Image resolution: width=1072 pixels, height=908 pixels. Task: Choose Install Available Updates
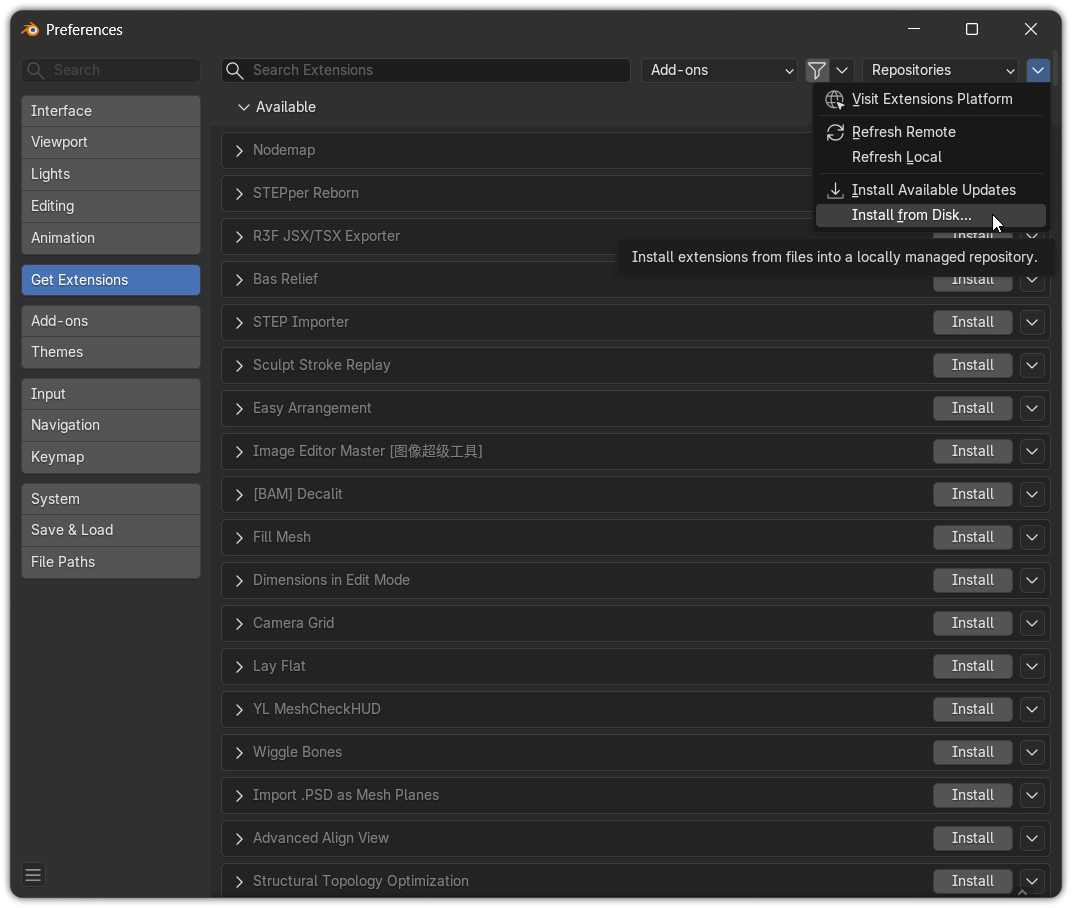pos(930,190)
